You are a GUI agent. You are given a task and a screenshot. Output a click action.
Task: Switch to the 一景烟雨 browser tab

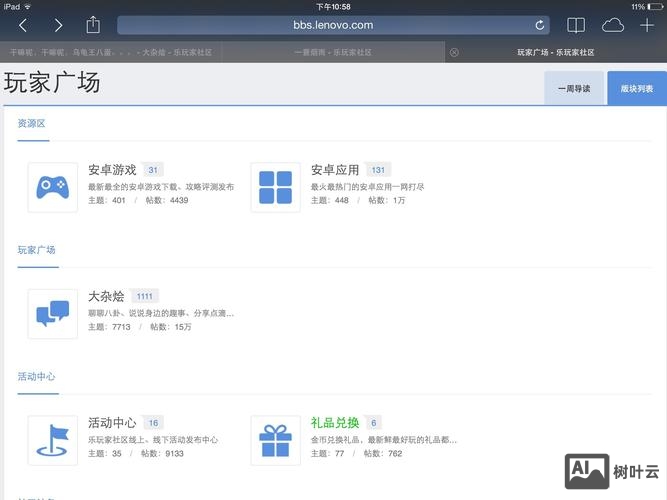coord(333,52)
